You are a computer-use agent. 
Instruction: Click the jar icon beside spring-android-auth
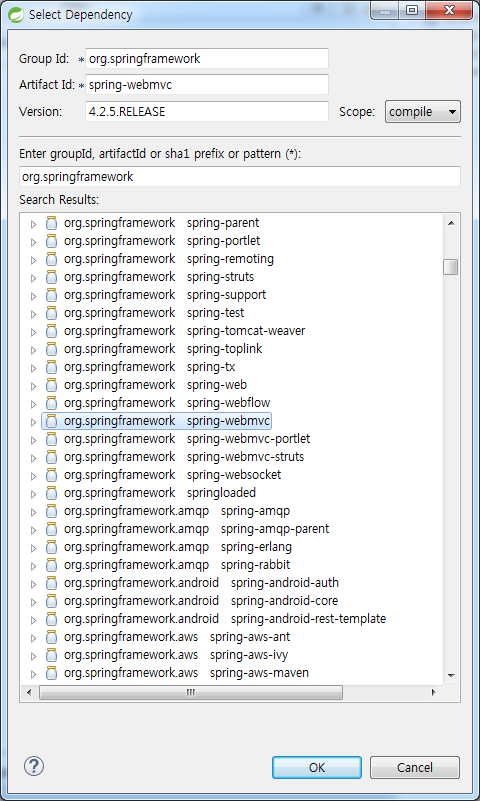pos(51,583)
